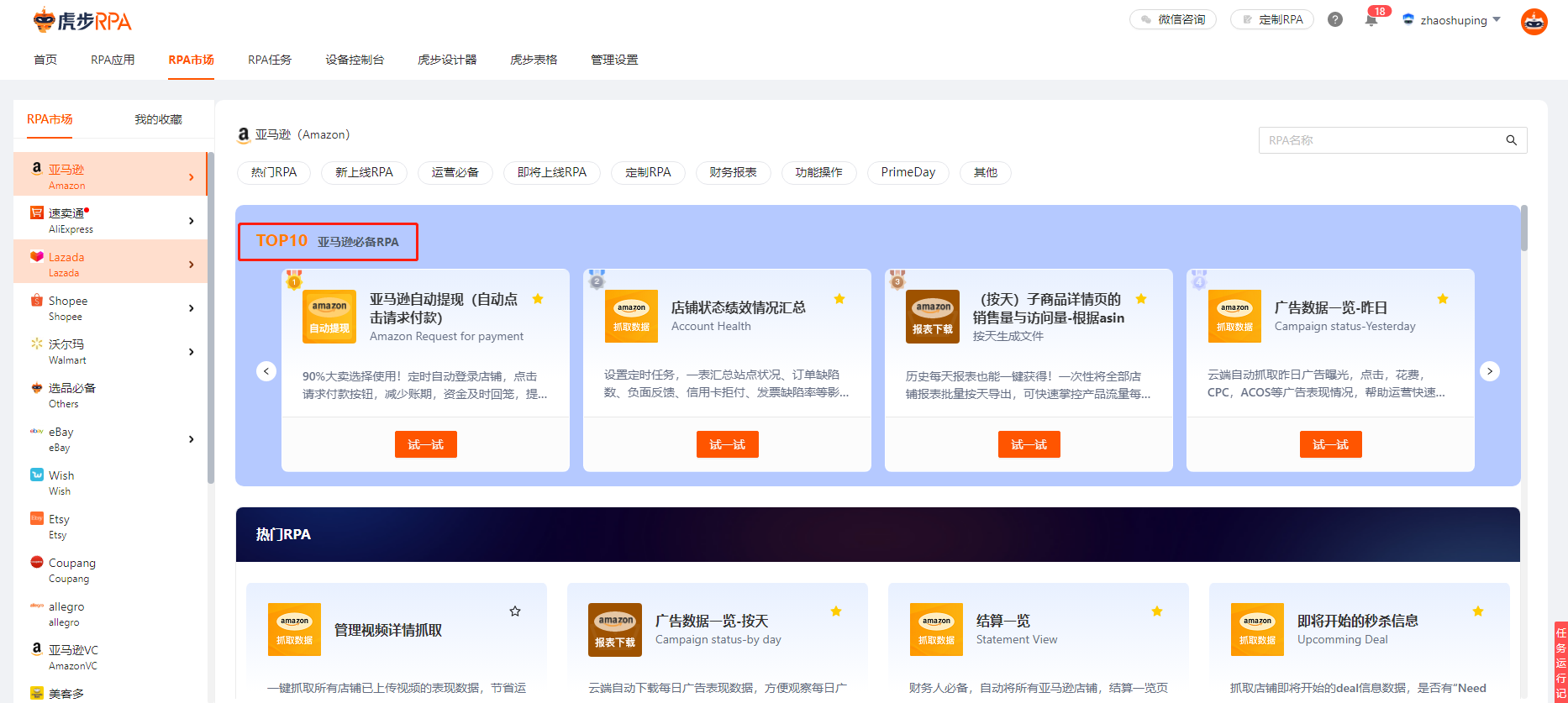Open the RPA应用 navigation item
Screen dimensions: 1568x703
coord(113,60)
